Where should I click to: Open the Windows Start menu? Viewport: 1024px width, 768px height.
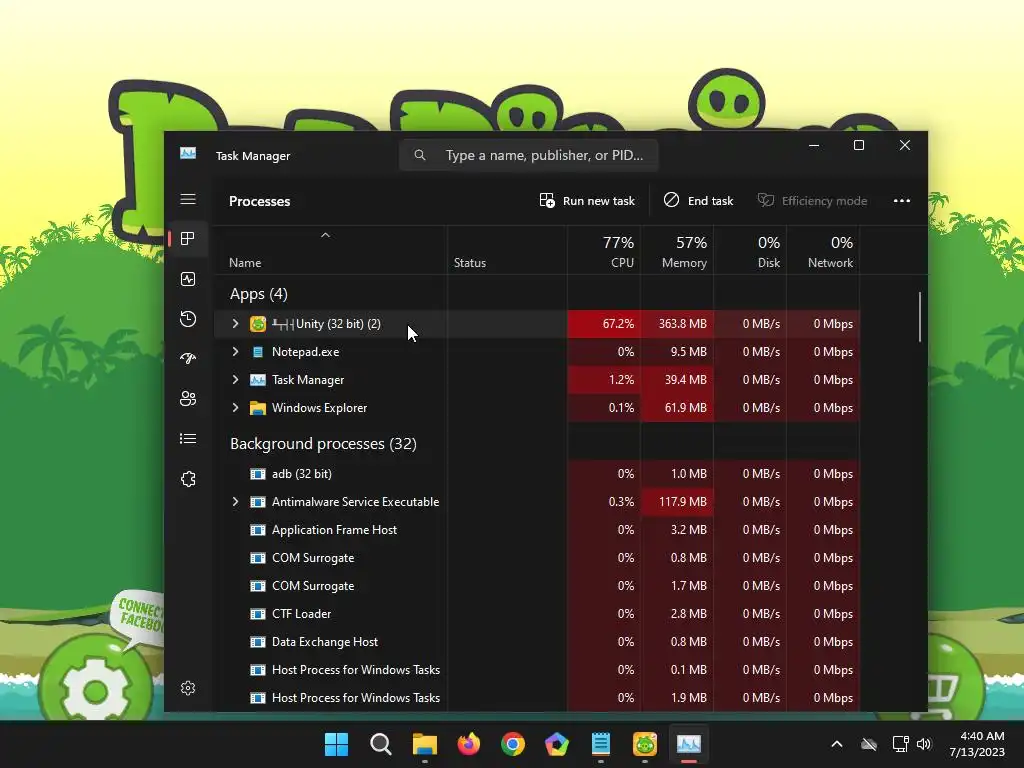point(336,744)
